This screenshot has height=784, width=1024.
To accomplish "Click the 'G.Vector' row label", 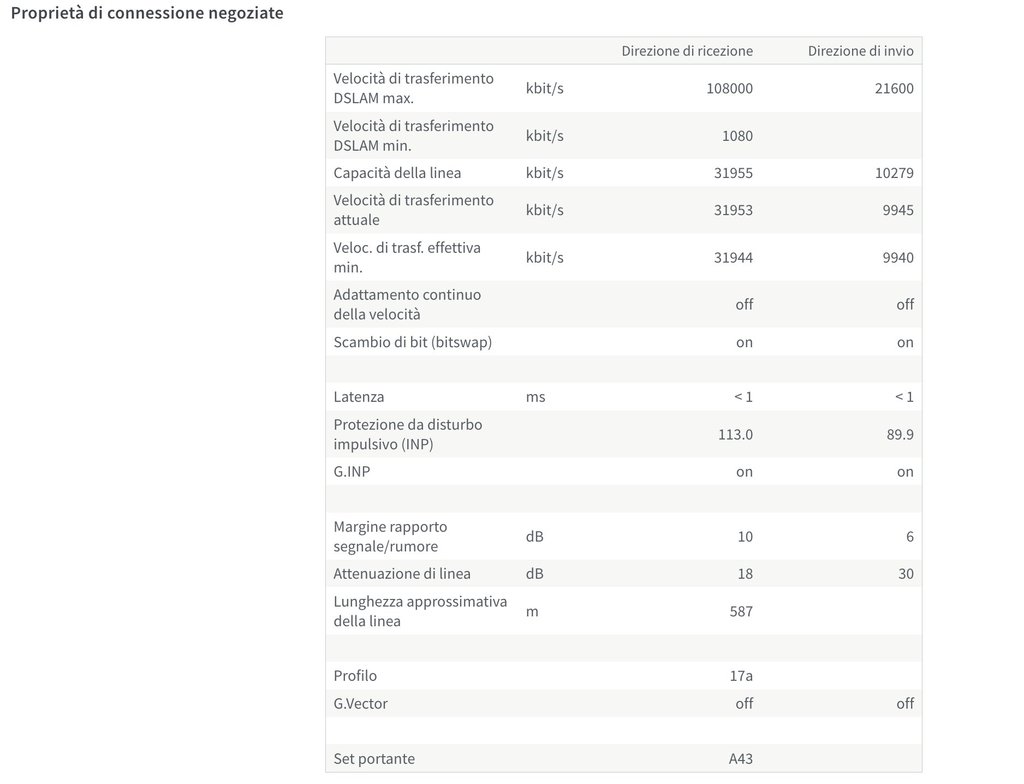I will [x=360, y=704].
